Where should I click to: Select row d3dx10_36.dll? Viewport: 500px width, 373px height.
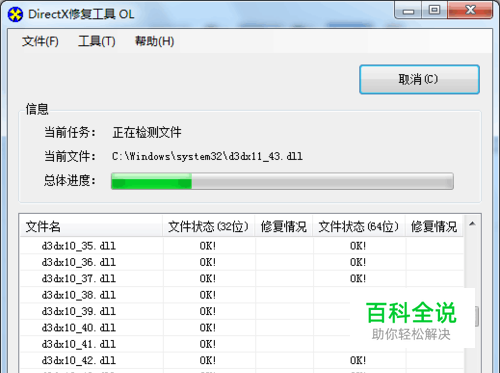pyautogui.click(x=242, y=262)
